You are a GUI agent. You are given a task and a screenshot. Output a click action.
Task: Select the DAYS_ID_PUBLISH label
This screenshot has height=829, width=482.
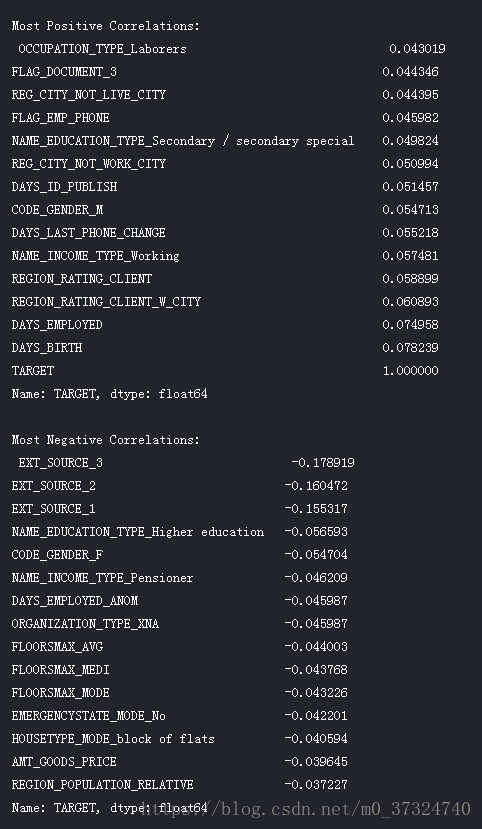pyautogui.click(x=64, y=187)
